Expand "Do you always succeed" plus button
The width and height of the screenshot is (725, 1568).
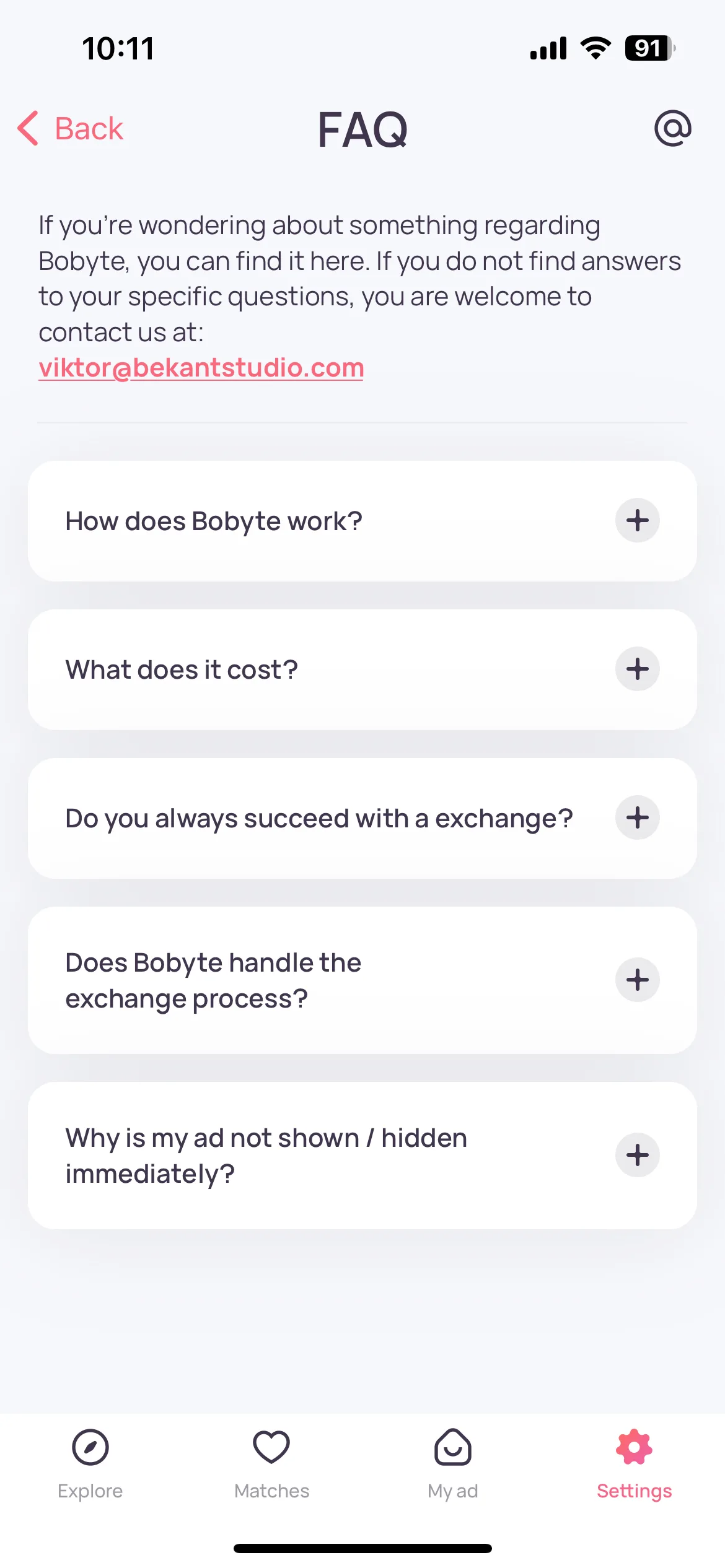(x=637, y=817)
